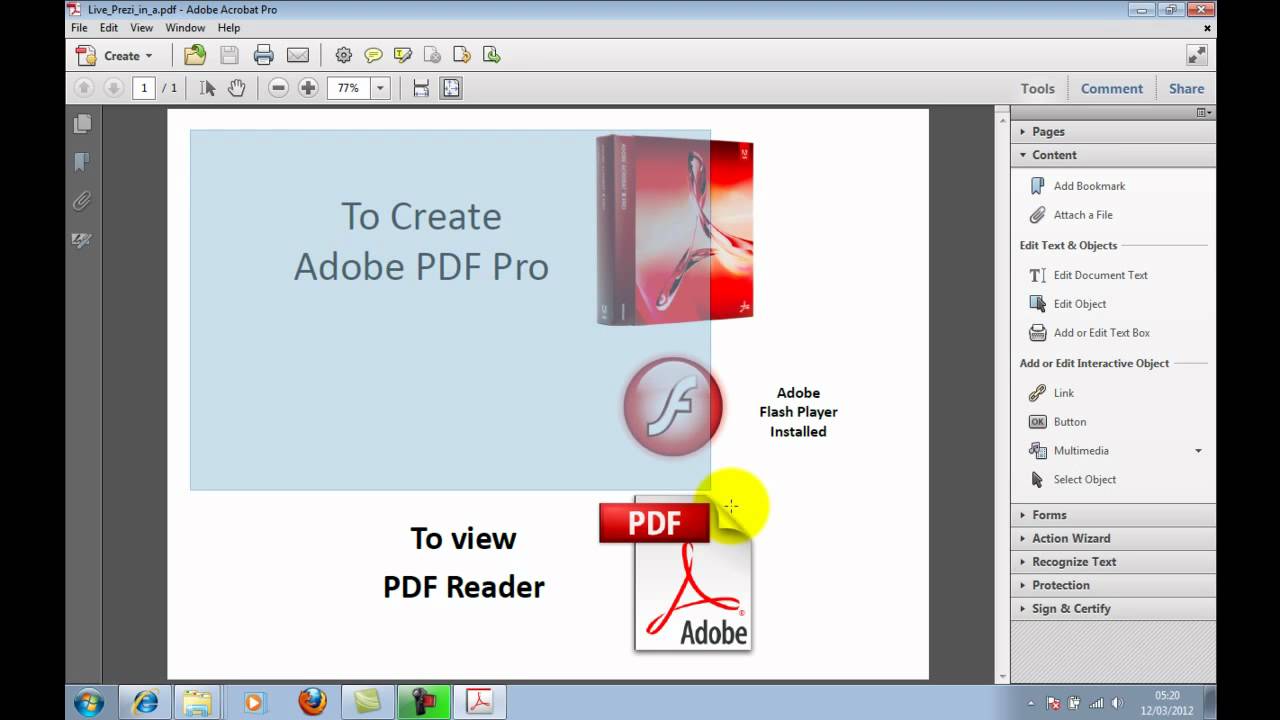Viewport: 1280px width, 720px height.
Task: Click the email envelope icon
Action: [298, 56]
